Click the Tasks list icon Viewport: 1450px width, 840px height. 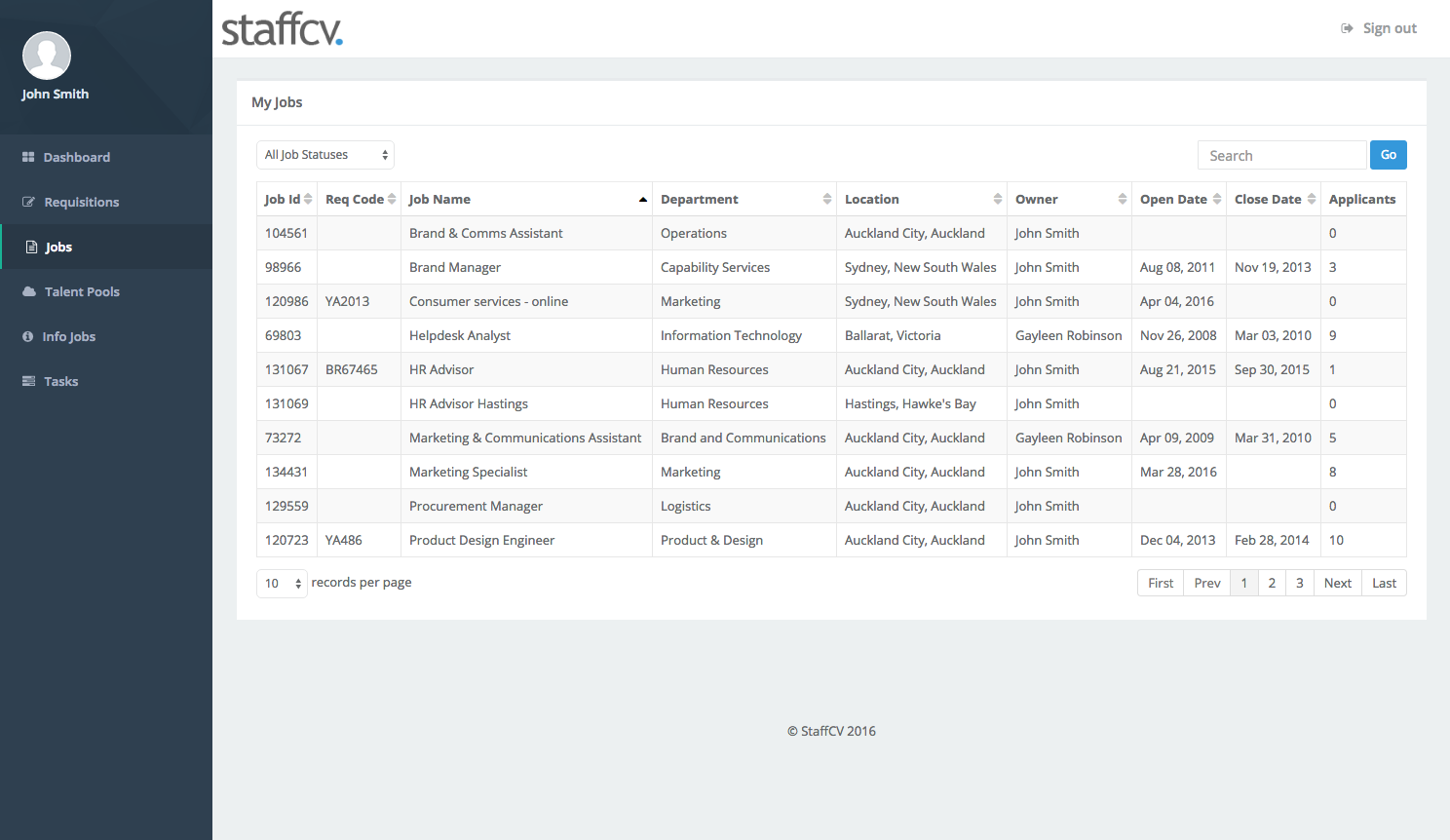(x=28, y=381)
